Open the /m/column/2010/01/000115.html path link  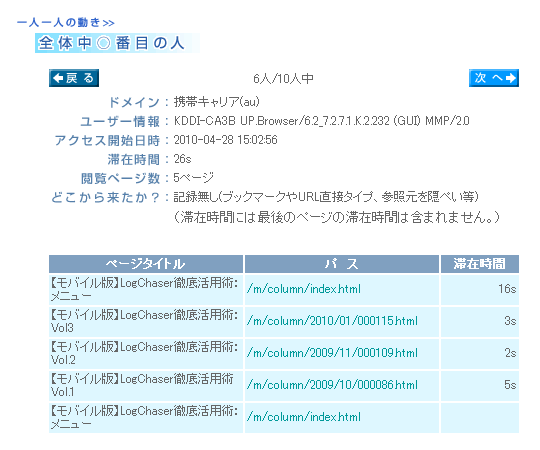(332, 321)
